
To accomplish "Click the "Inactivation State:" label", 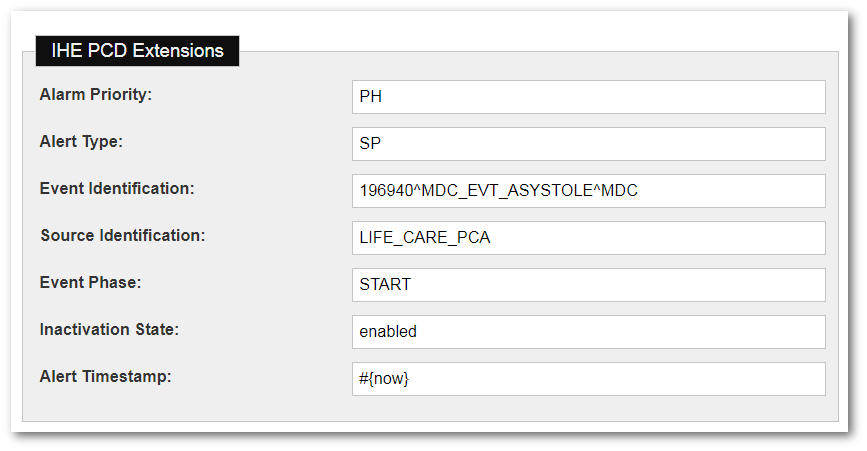I will point(108,330).
